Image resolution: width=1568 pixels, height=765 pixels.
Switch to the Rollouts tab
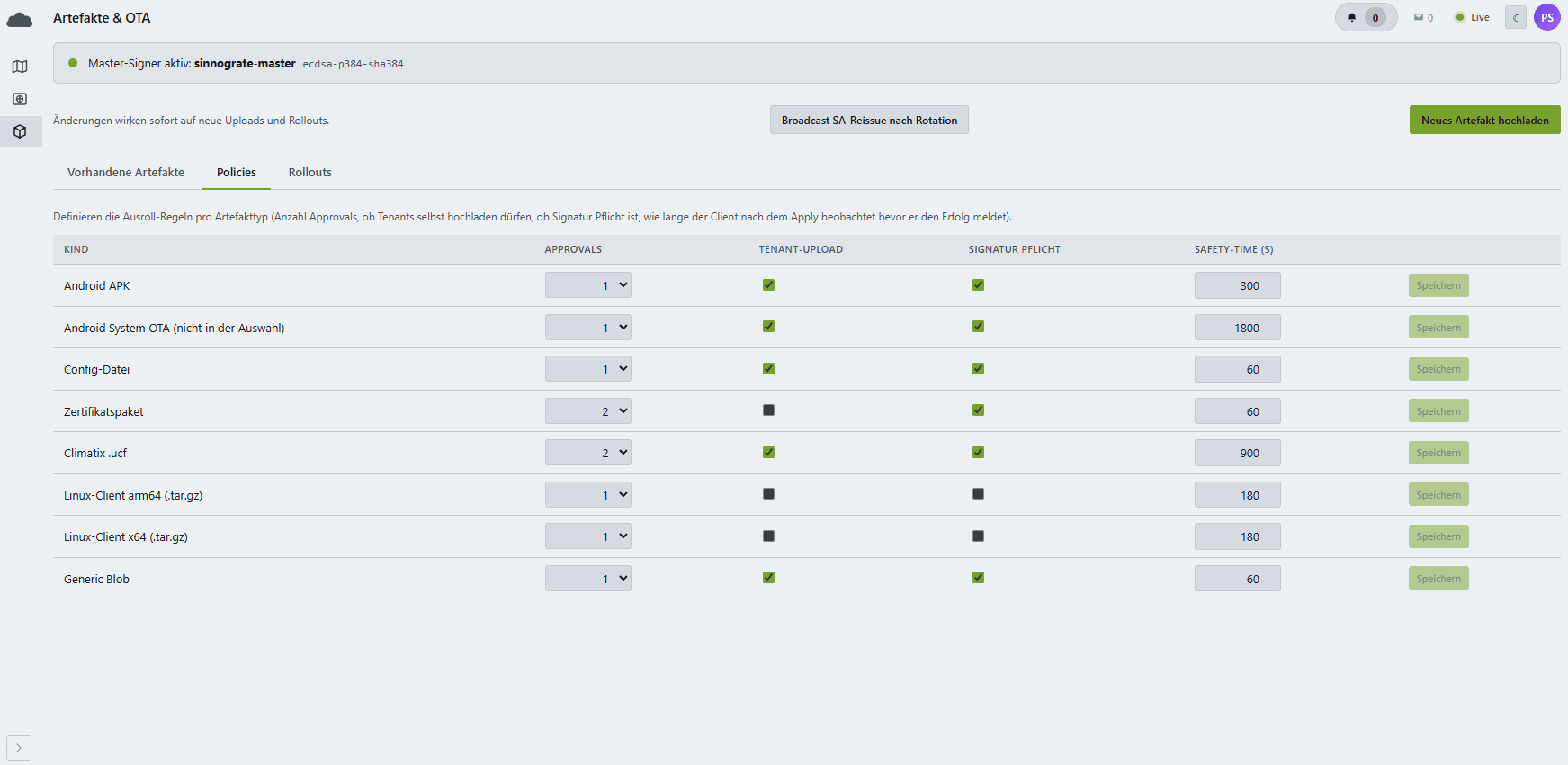310,172
